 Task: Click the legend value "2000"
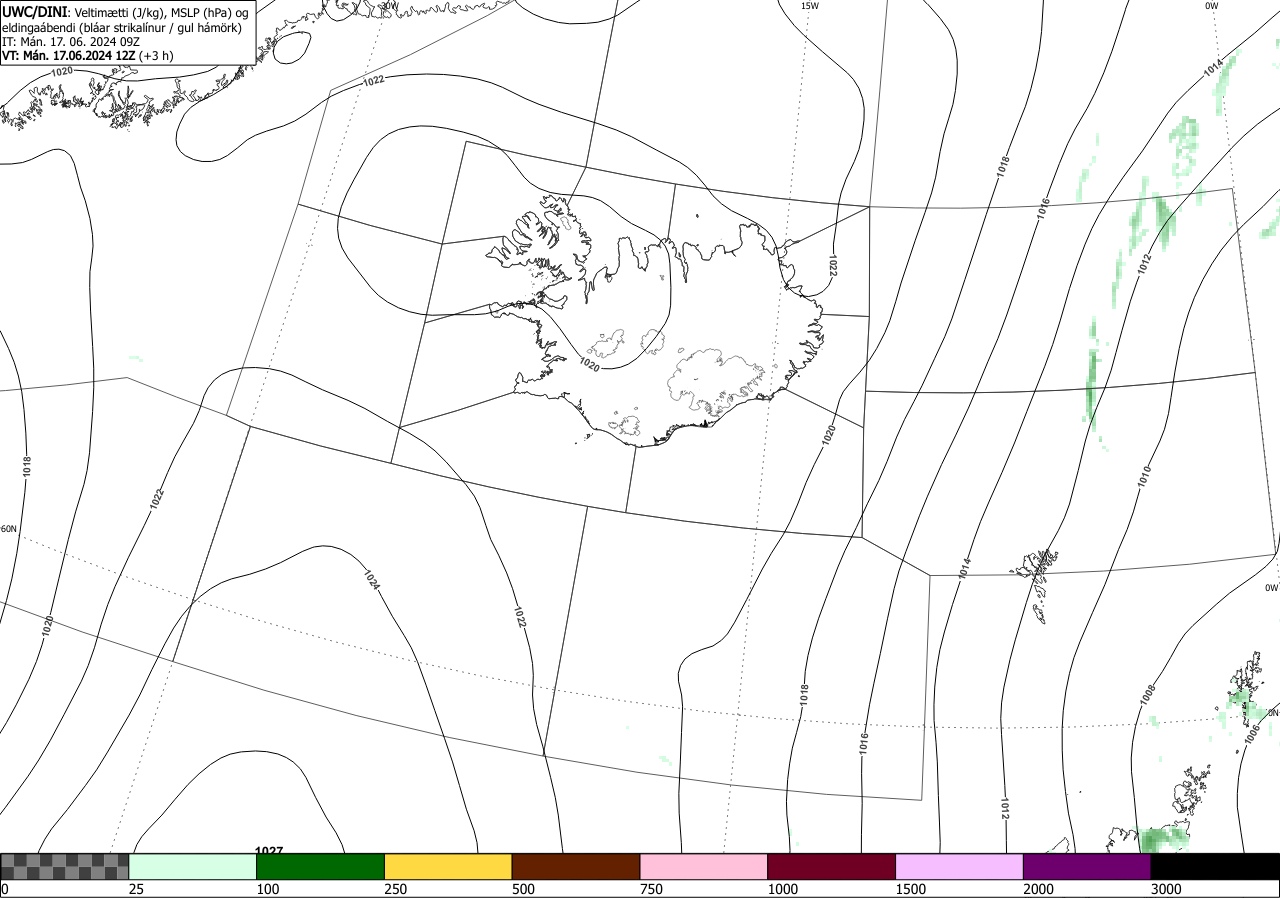tap(1038, 889)
